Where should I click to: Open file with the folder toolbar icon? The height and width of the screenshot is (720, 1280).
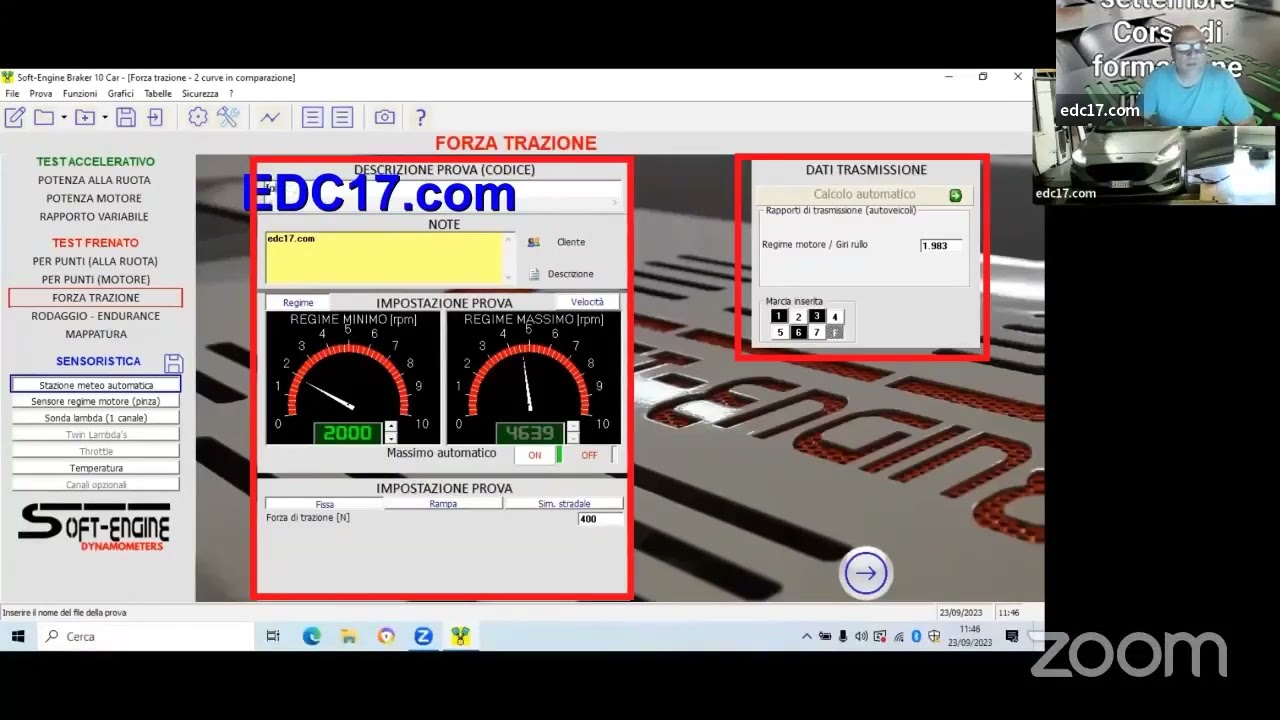[x=44, y=117]
